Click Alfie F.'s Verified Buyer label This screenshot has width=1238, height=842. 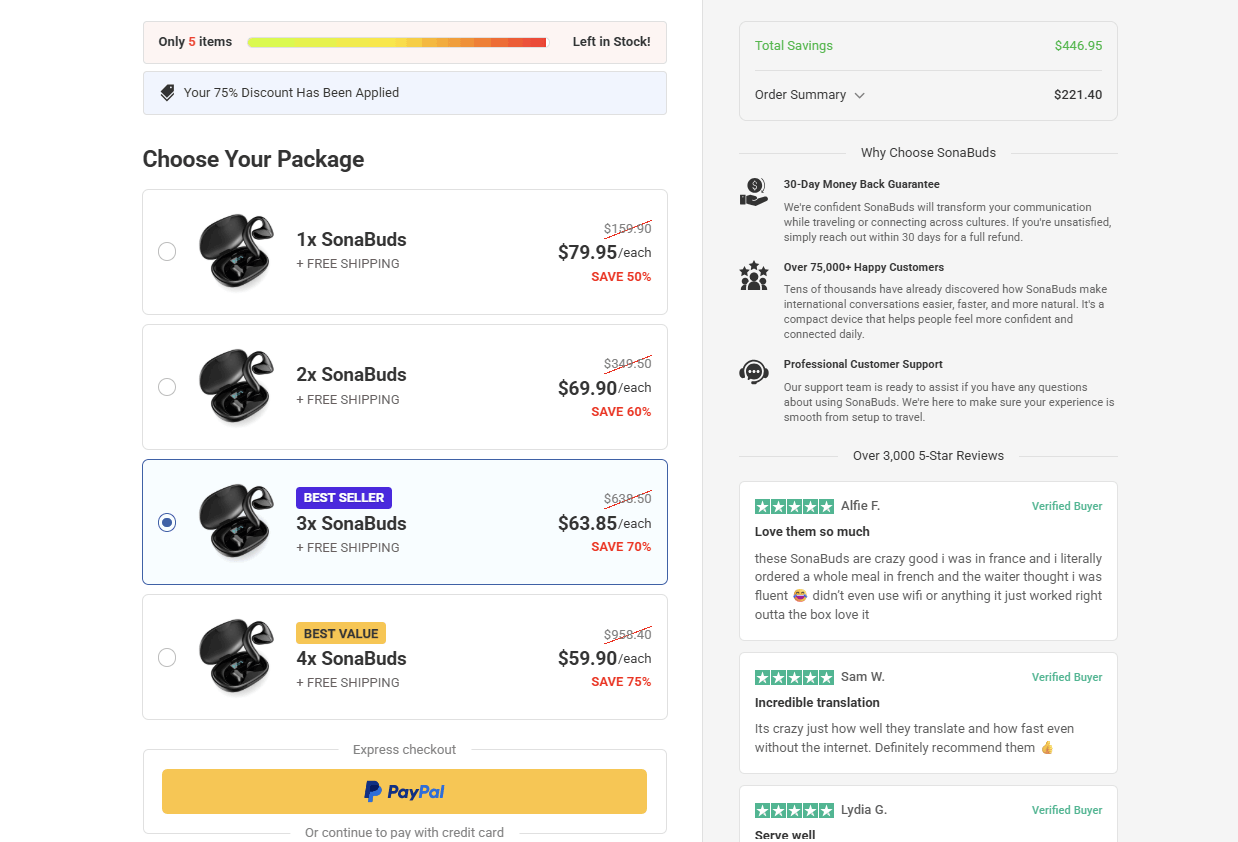[1066, 507]
